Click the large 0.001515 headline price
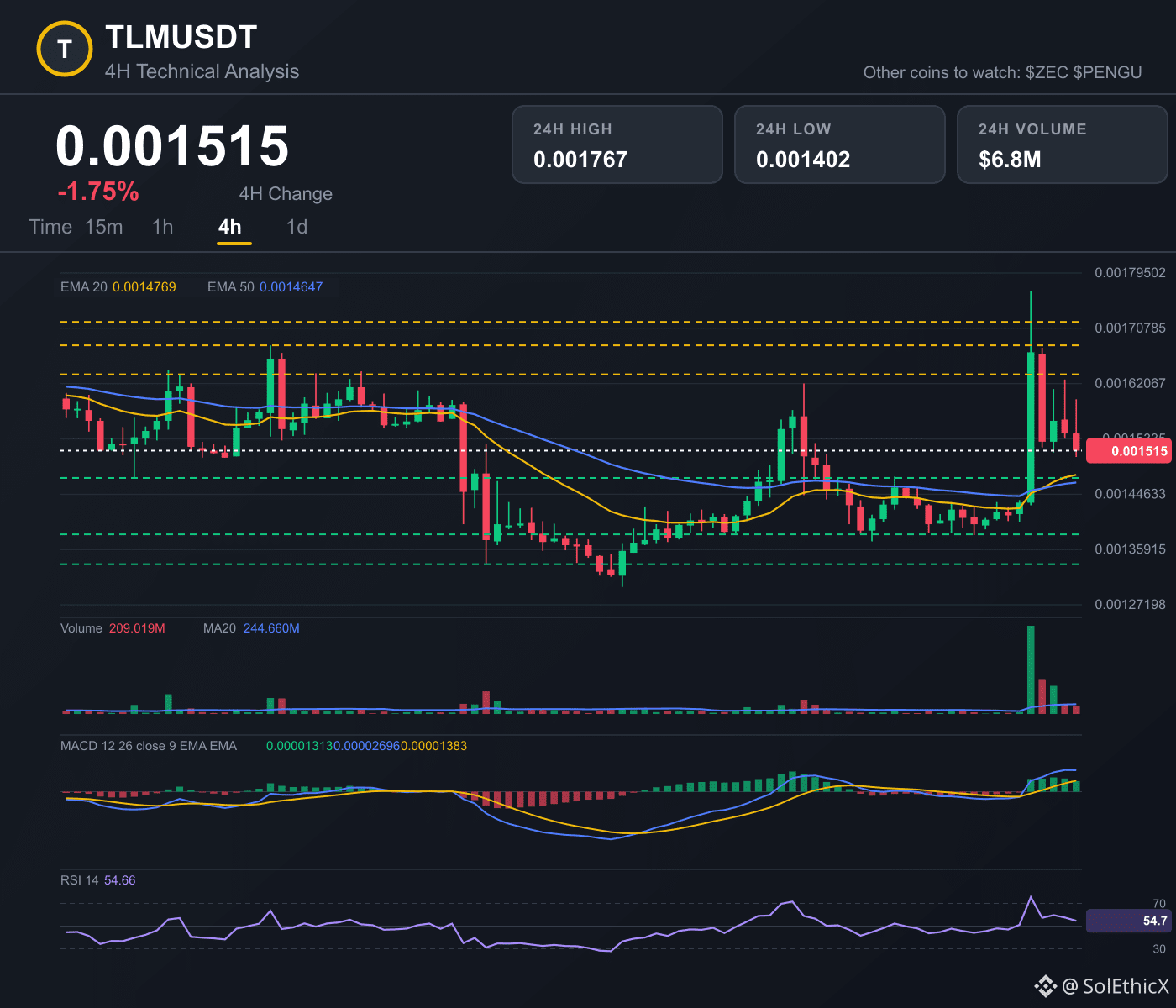The image size is (1176, 1008). (x=172, y=146)
